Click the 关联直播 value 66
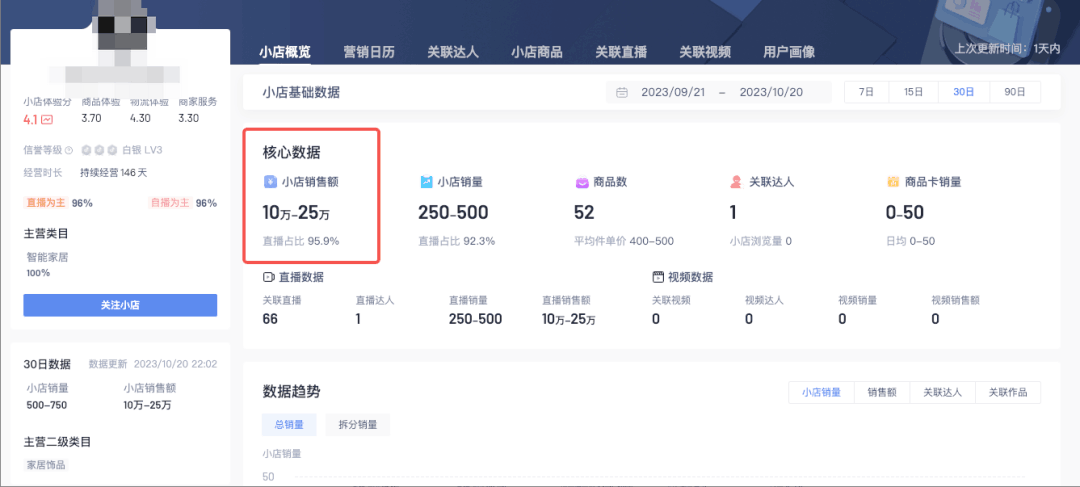The height and width of the screenshot is (487, 1080). coord(270,319)
